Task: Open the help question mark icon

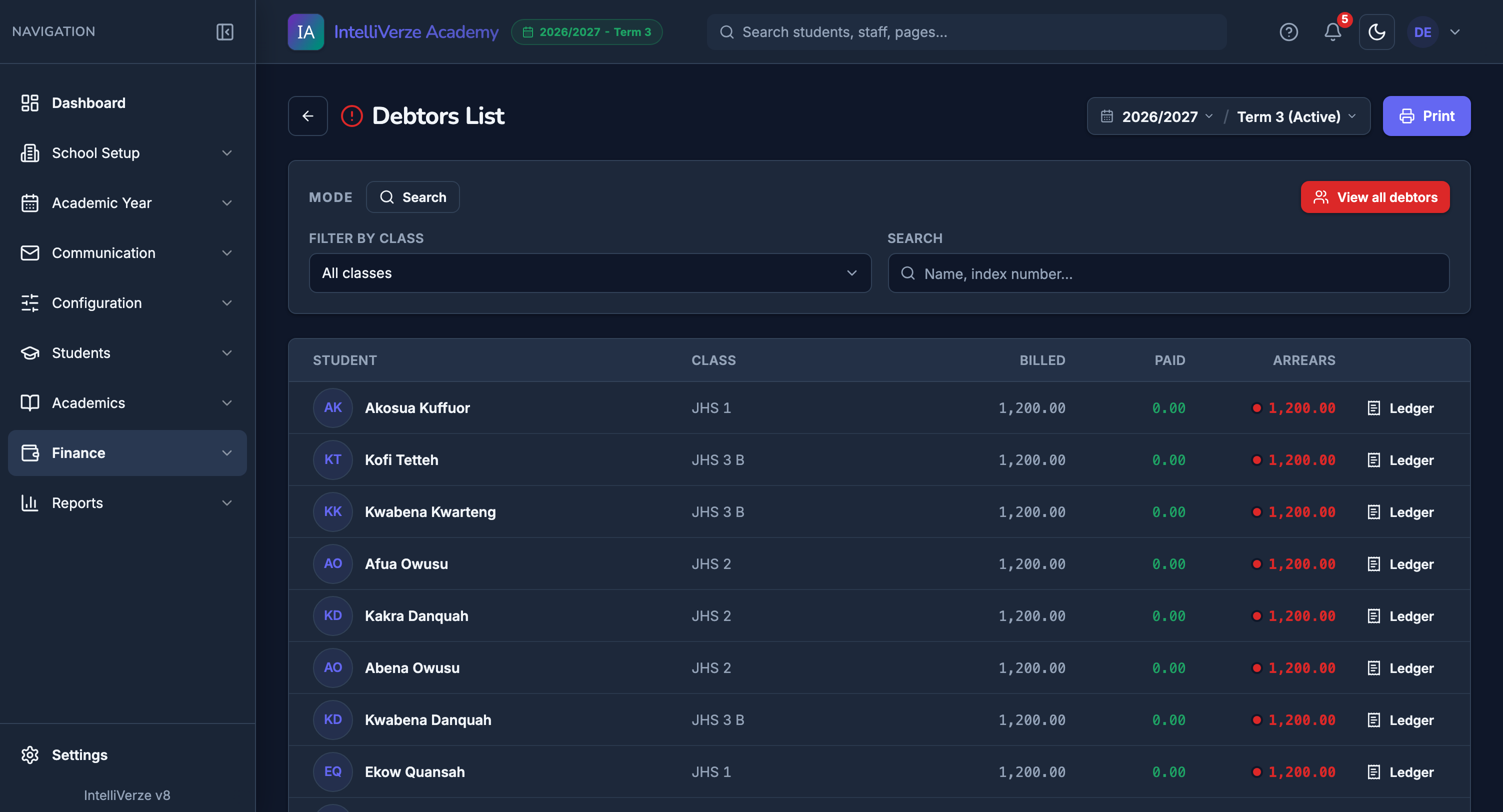Action: point(1288,32)
